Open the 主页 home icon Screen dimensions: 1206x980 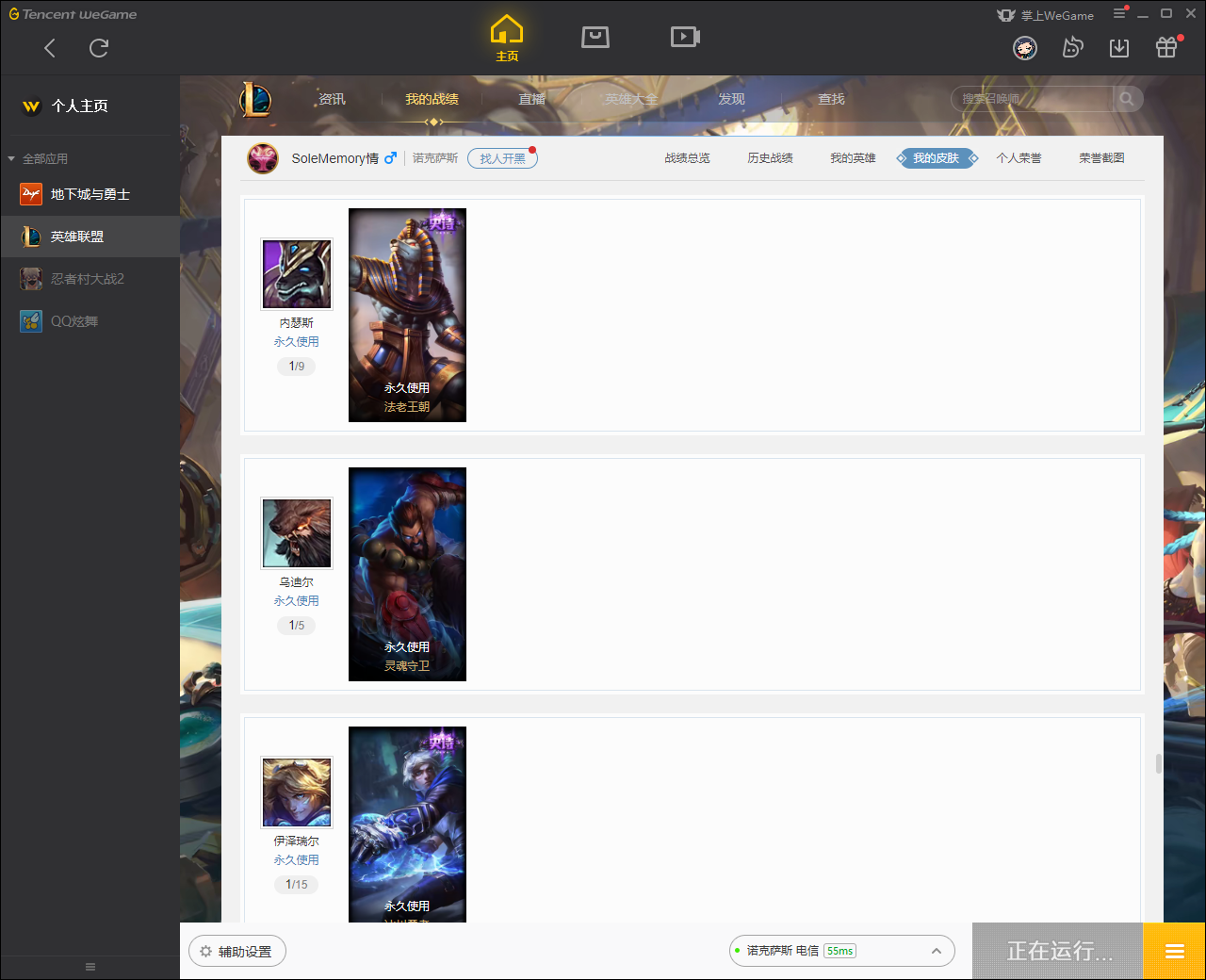507,39
